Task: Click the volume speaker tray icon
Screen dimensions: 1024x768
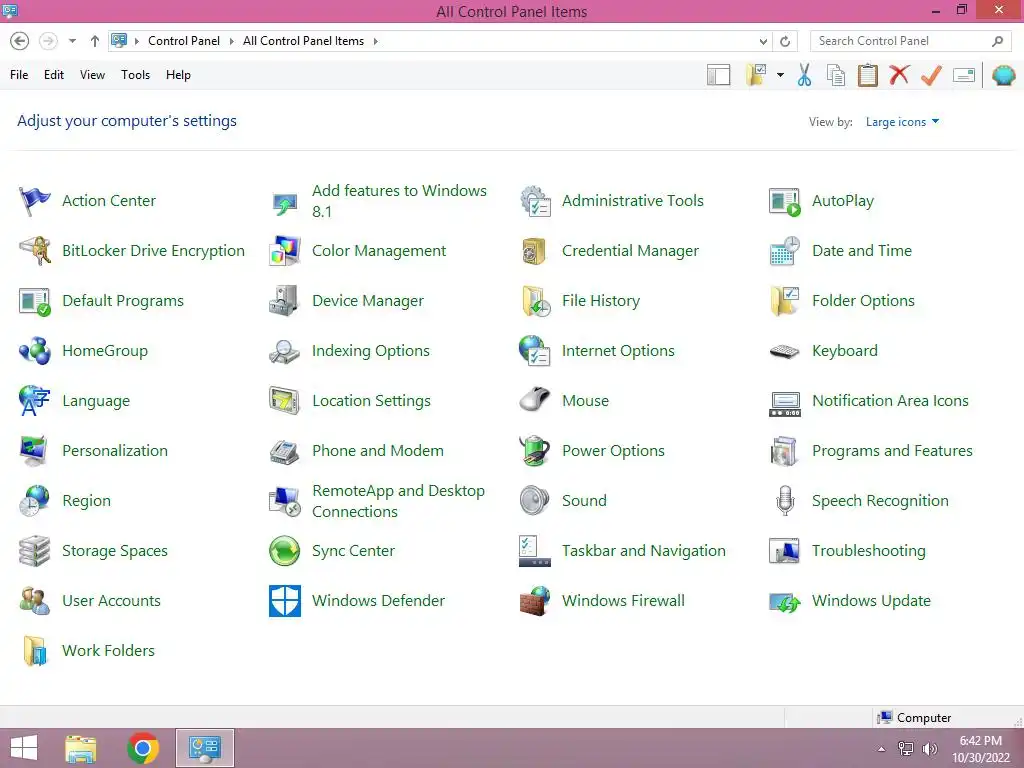Action: (930, 749)
